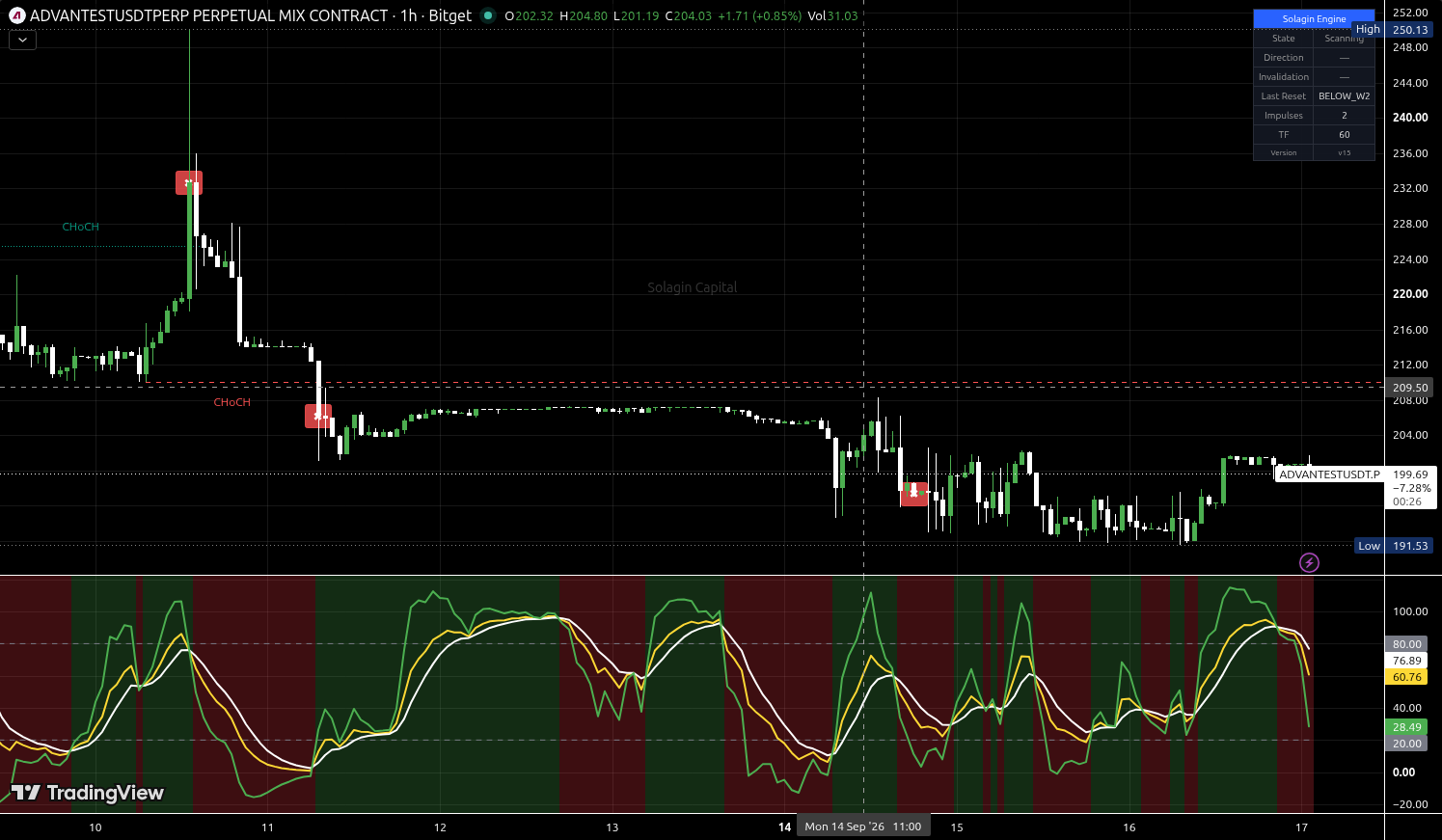The image size is (1442, 840).
Task: Click the current price 199.69 on the price scale
Action: click(x=1409, y=474)
